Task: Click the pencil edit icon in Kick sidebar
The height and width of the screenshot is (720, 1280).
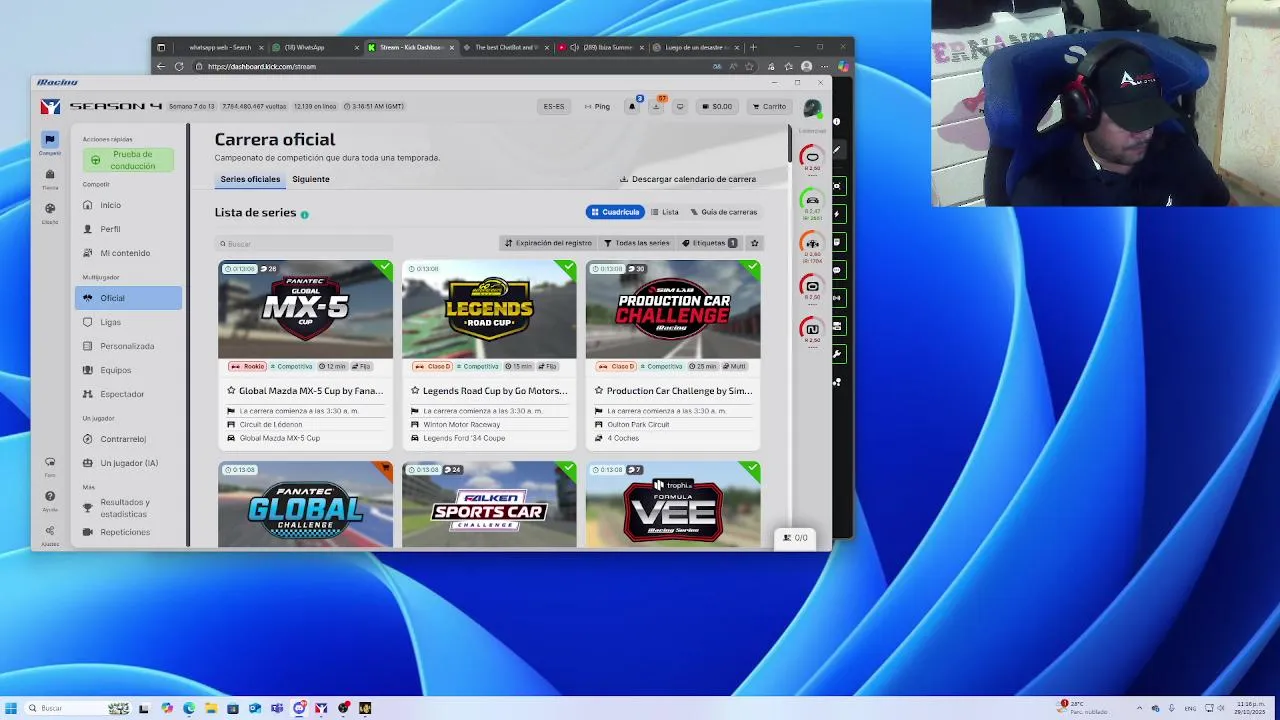Action: (838, 151)
